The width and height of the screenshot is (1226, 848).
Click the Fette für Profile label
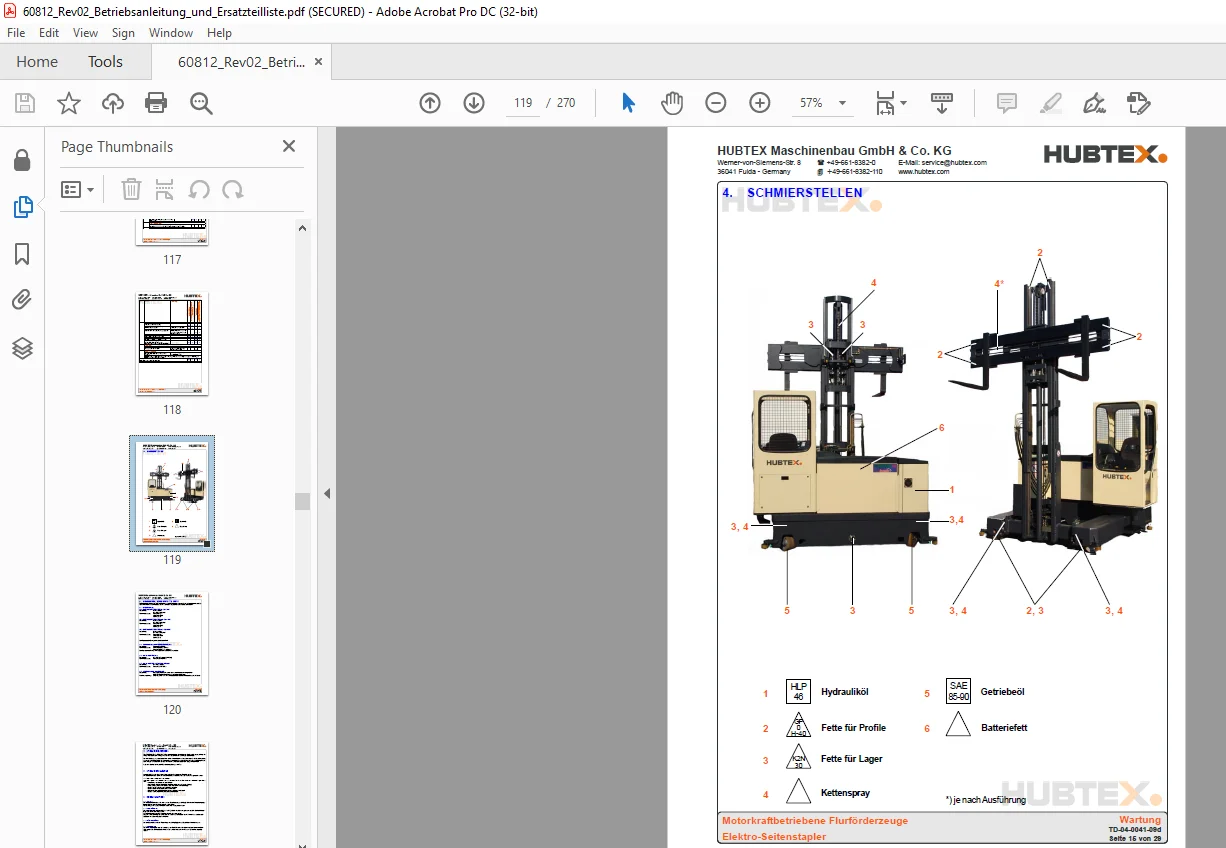click(853, 728)
